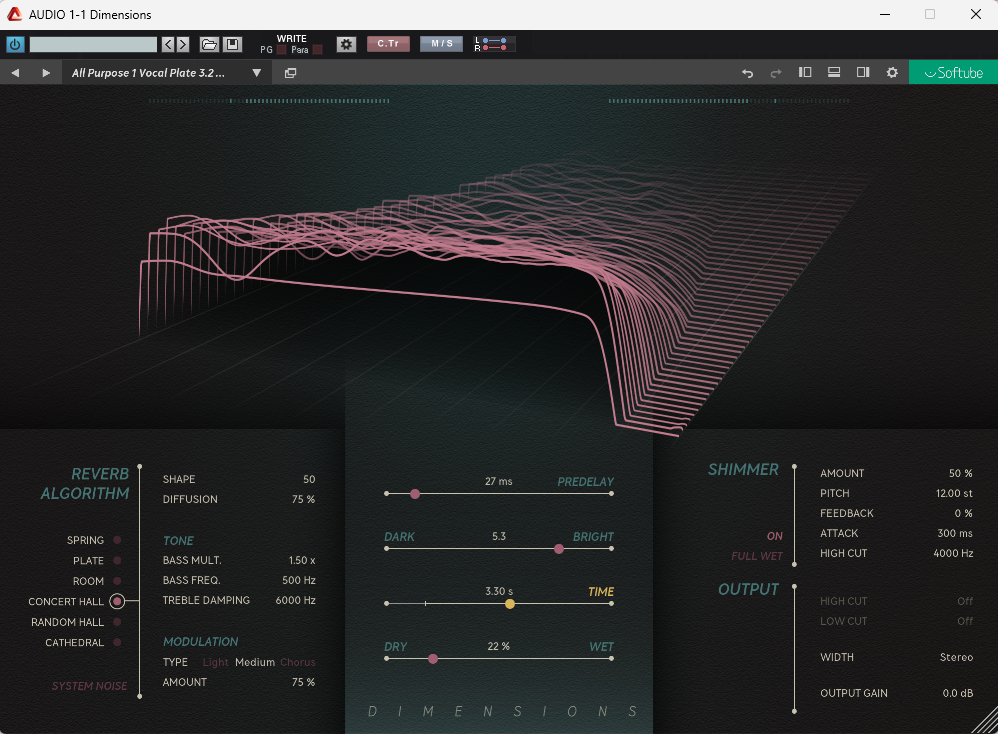Undo the last parameter change
The height and width of the screenshot is (734, 998).
pos(747,73)
